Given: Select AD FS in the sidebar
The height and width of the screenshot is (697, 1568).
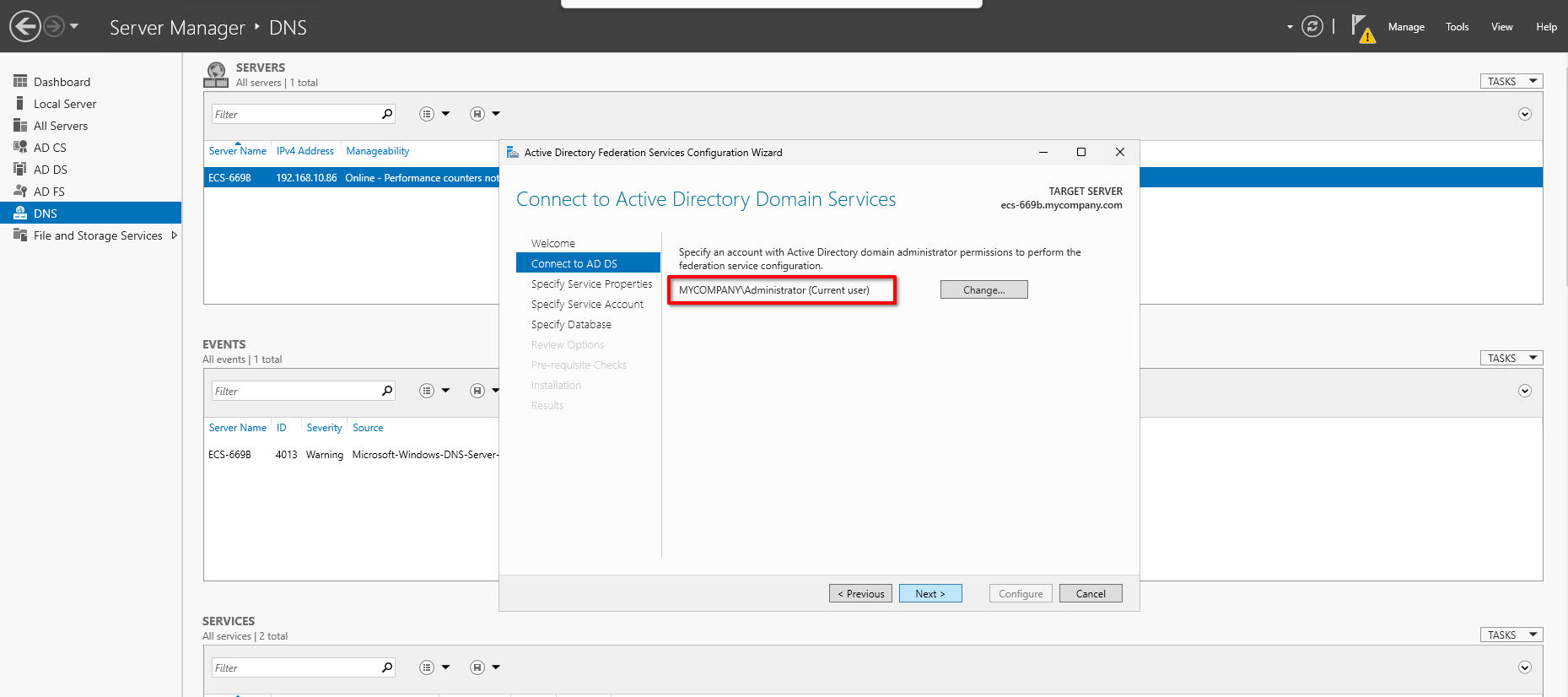Looking at the screenshot, I should point(49,192).
